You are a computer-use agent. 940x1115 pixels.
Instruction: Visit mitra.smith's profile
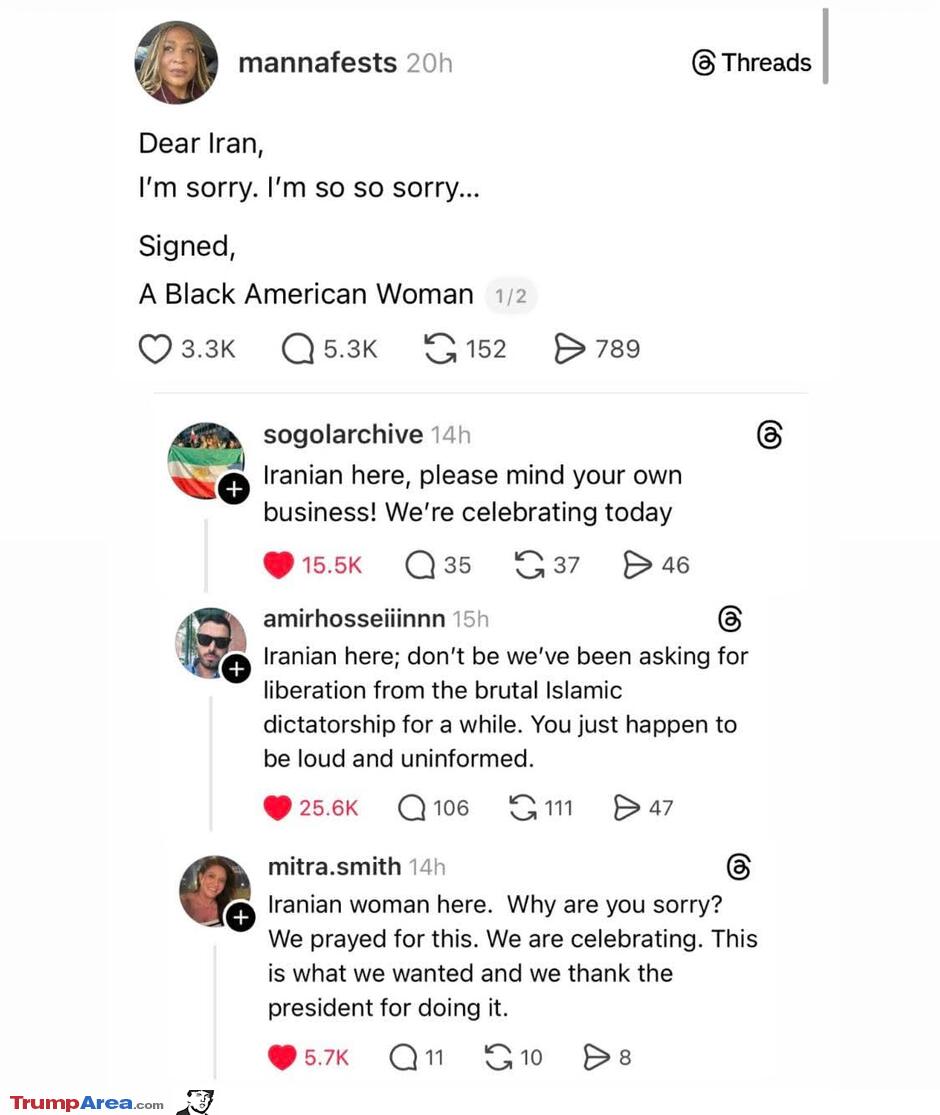(x=333, y=866)
